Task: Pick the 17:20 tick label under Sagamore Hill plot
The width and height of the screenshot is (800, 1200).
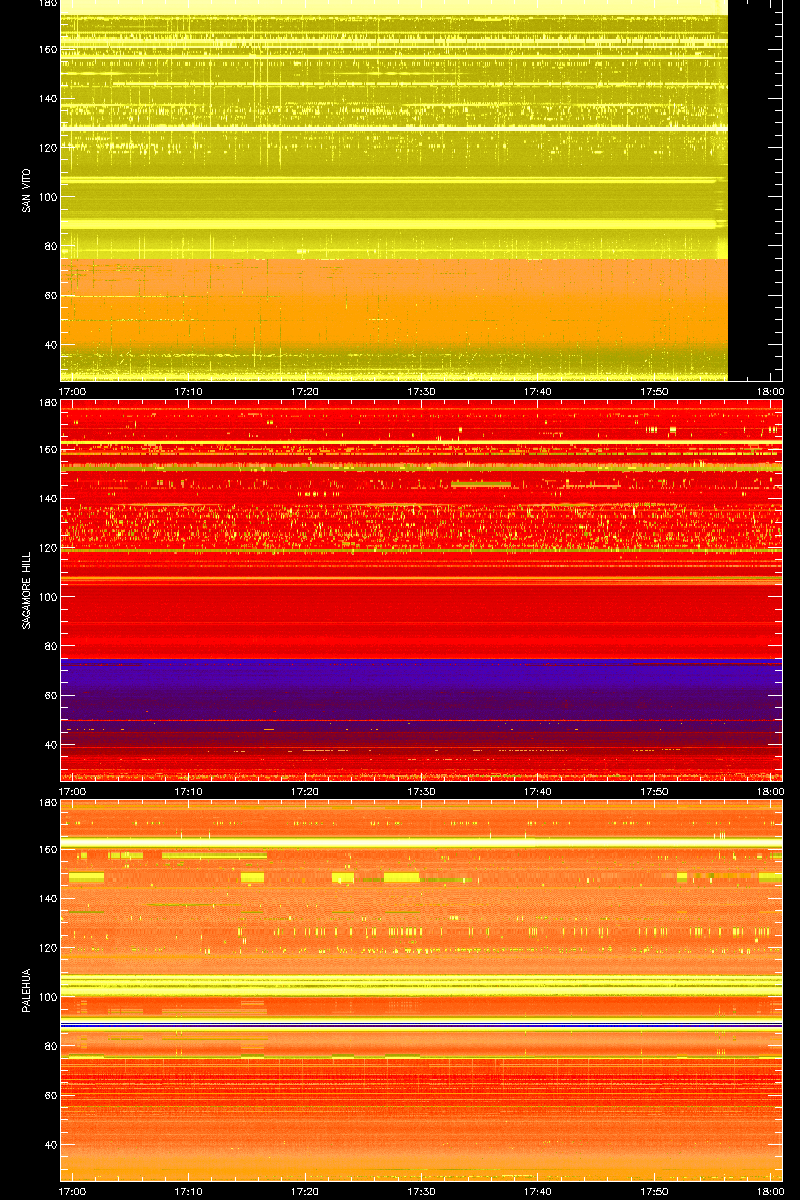Action: 305,791
